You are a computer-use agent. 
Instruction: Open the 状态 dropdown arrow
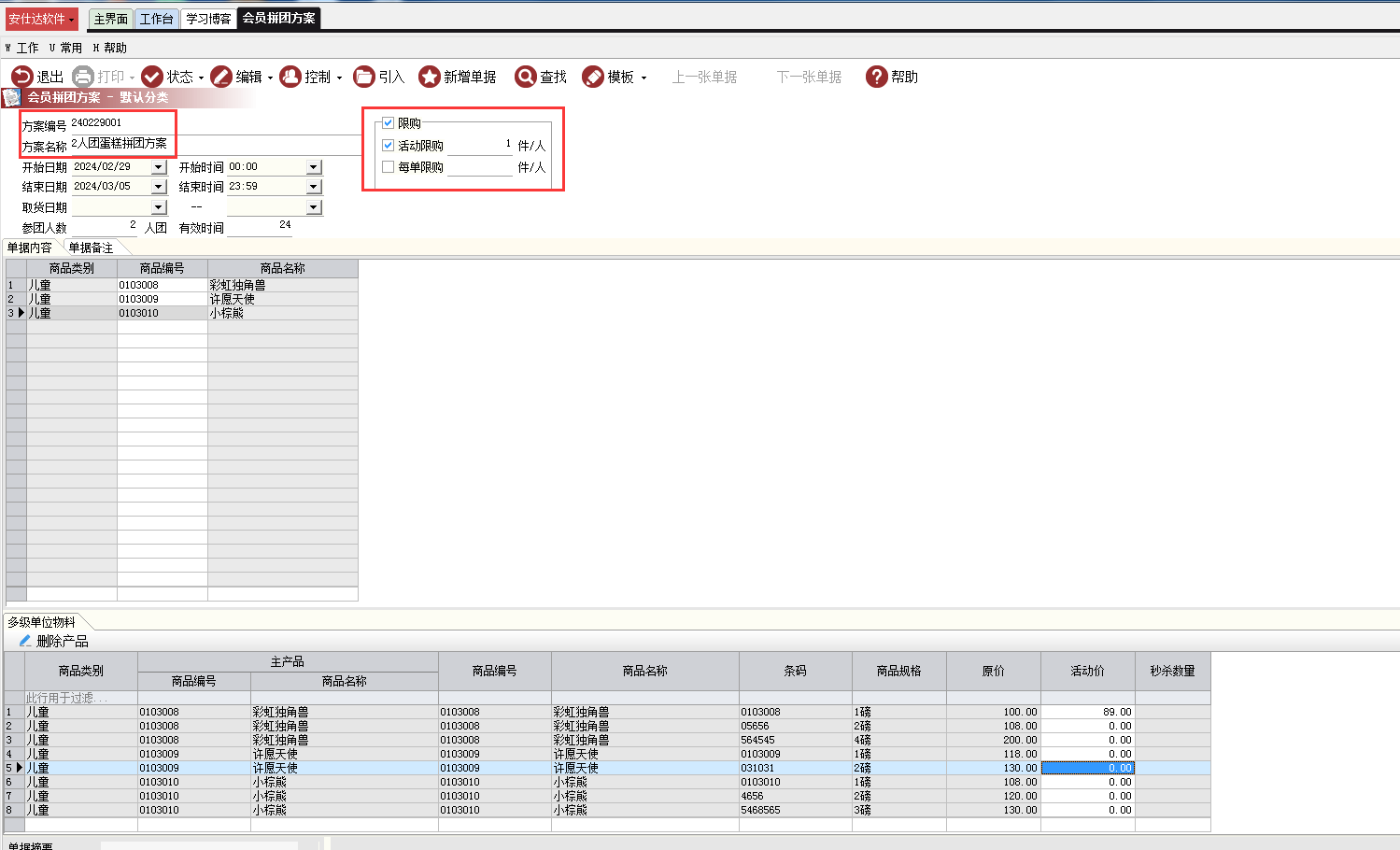point(201,78)
